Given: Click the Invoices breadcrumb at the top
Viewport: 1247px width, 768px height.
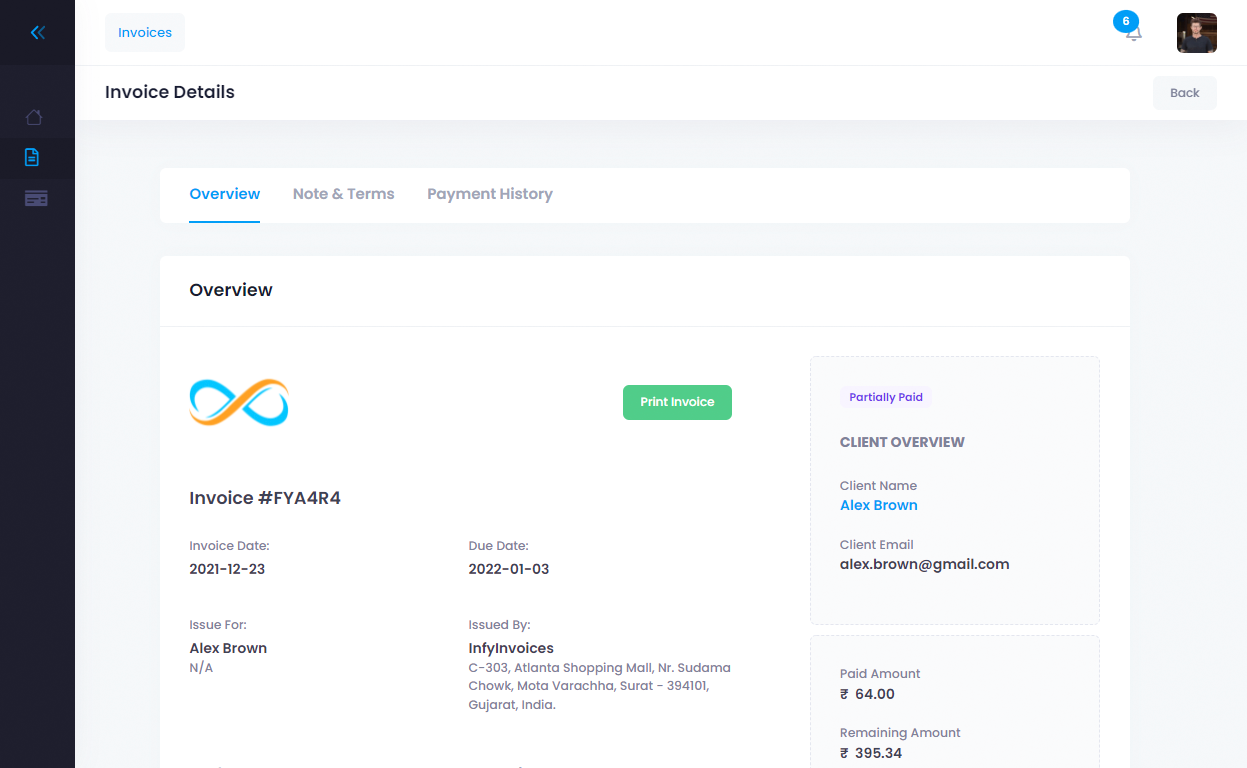Looking at the screenshot, I should pos(144,32).
